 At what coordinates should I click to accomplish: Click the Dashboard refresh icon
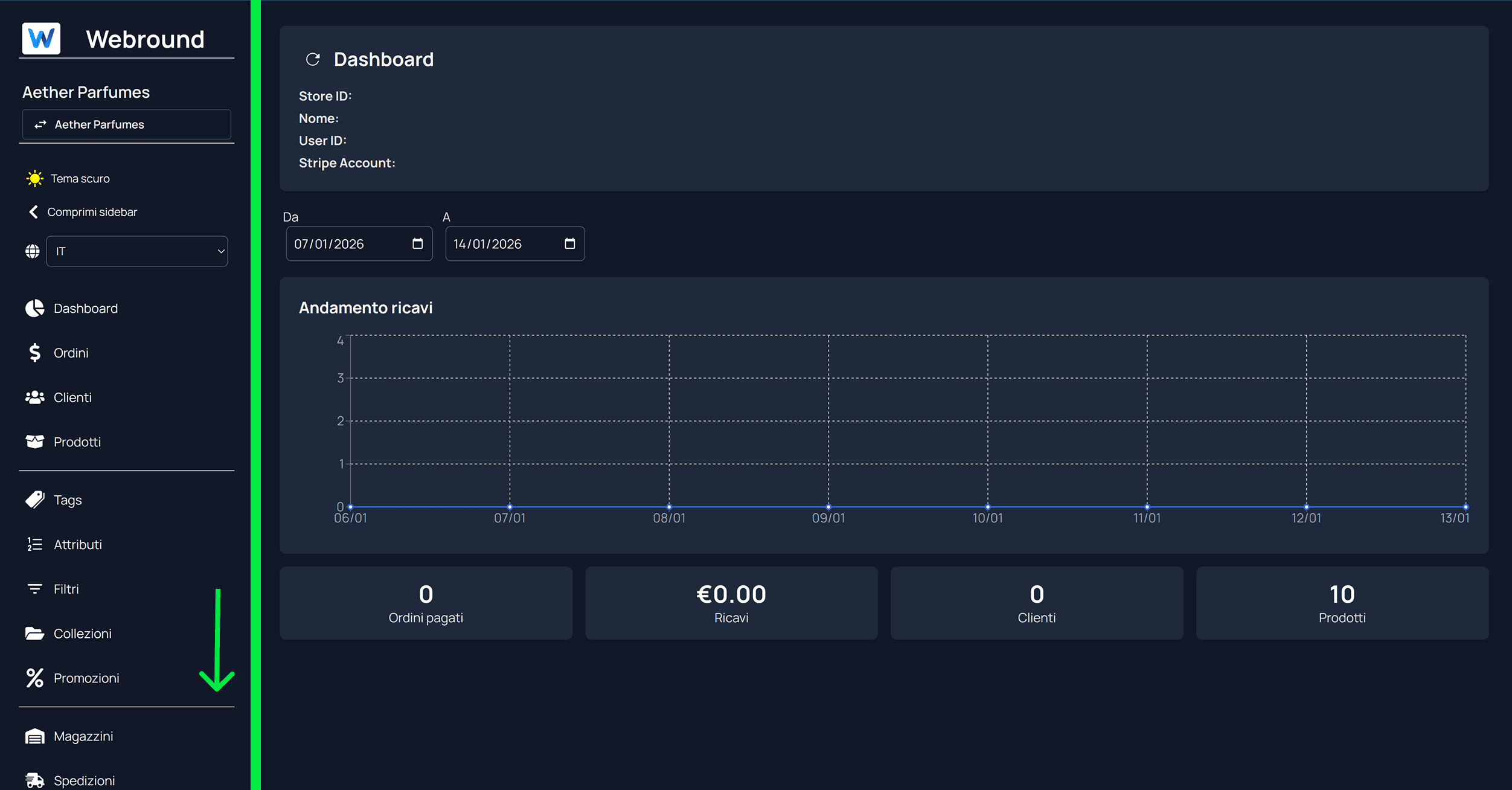(x=313, y=59)
